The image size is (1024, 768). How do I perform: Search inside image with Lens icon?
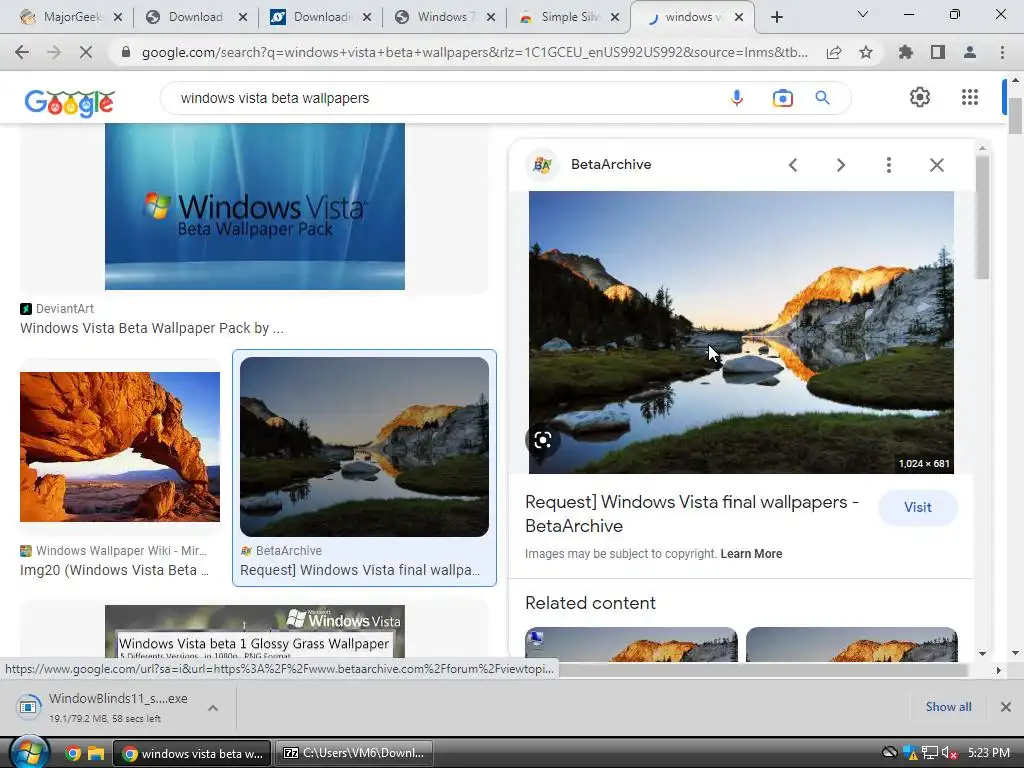pos(543,440)
